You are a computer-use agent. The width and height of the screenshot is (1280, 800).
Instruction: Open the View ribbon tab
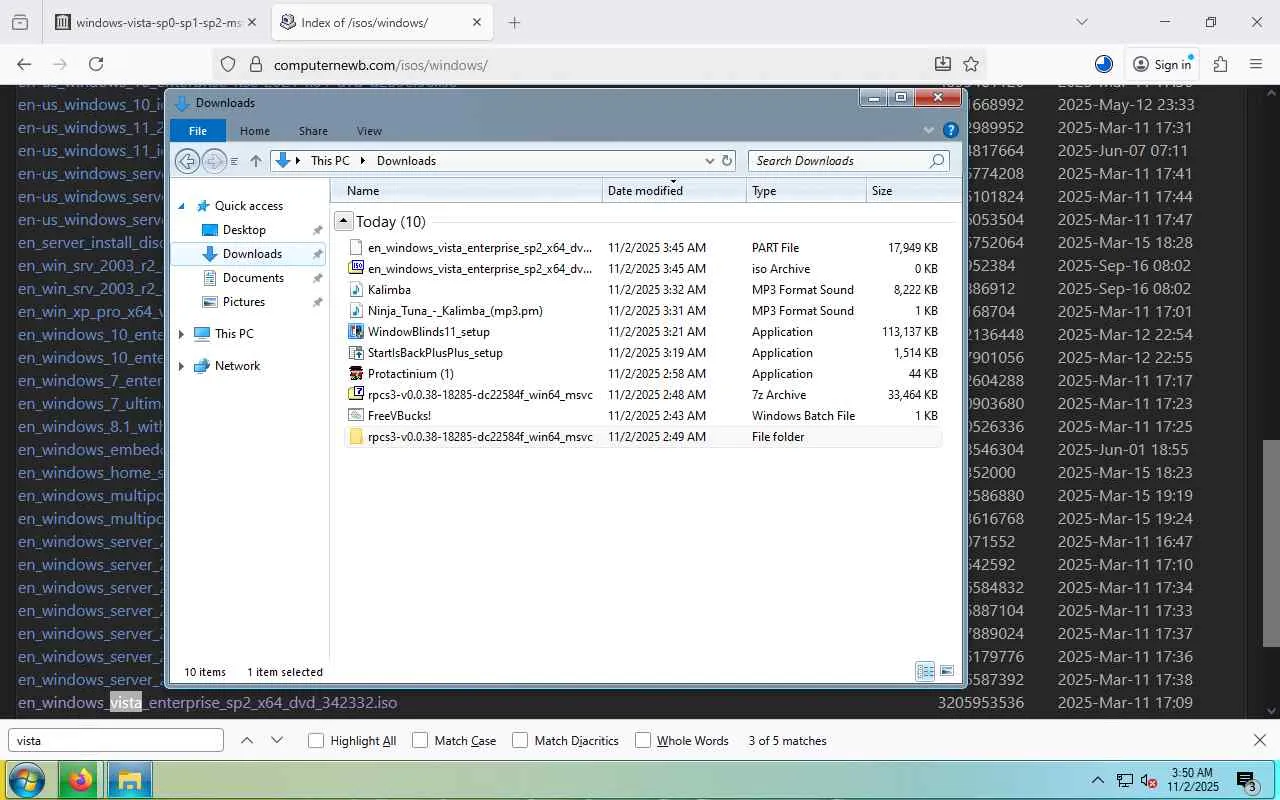click(369, 131)
